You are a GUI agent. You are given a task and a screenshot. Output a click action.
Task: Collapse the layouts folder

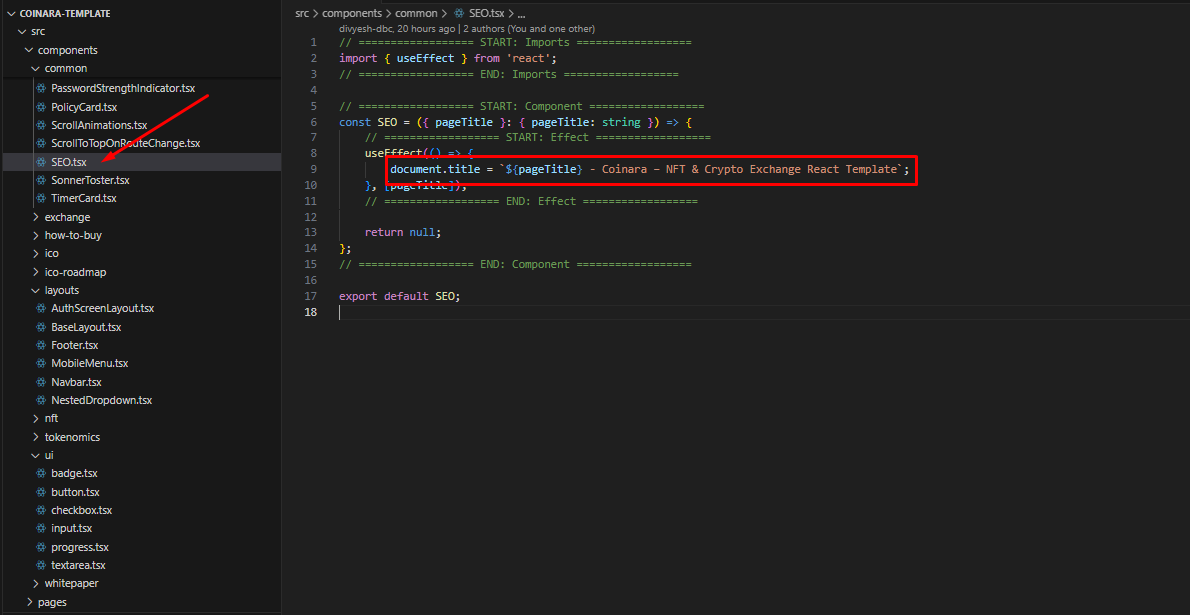tap(36, 290)
